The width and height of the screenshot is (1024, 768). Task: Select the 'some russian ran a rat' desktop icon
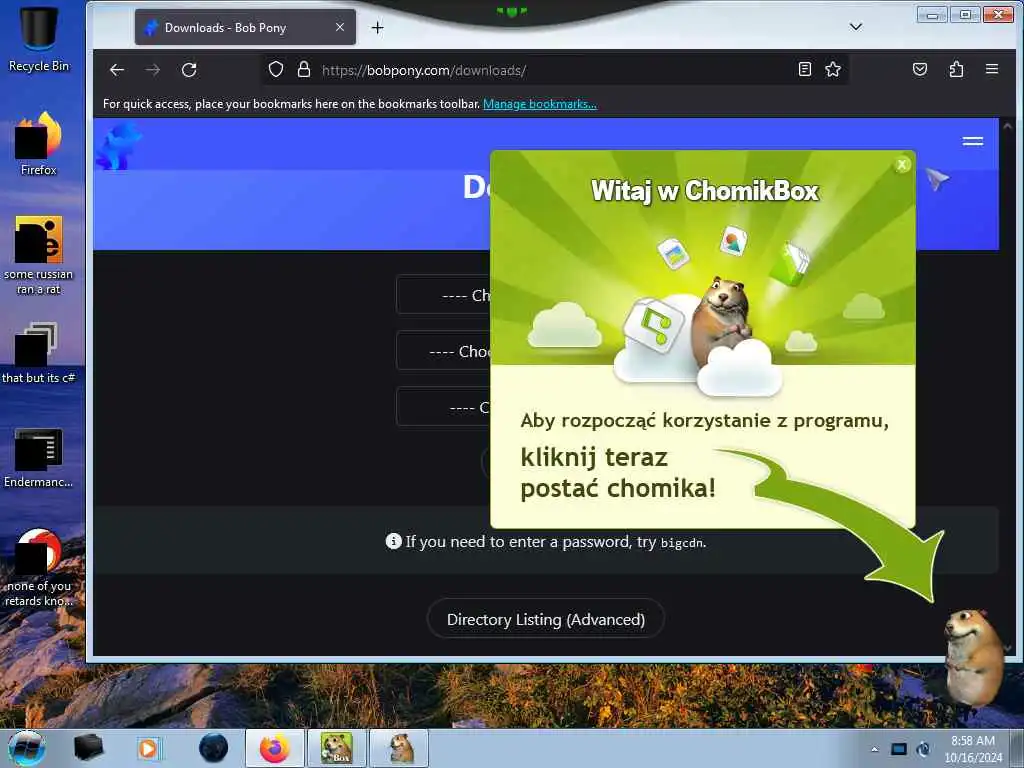(x=39, y=255)
